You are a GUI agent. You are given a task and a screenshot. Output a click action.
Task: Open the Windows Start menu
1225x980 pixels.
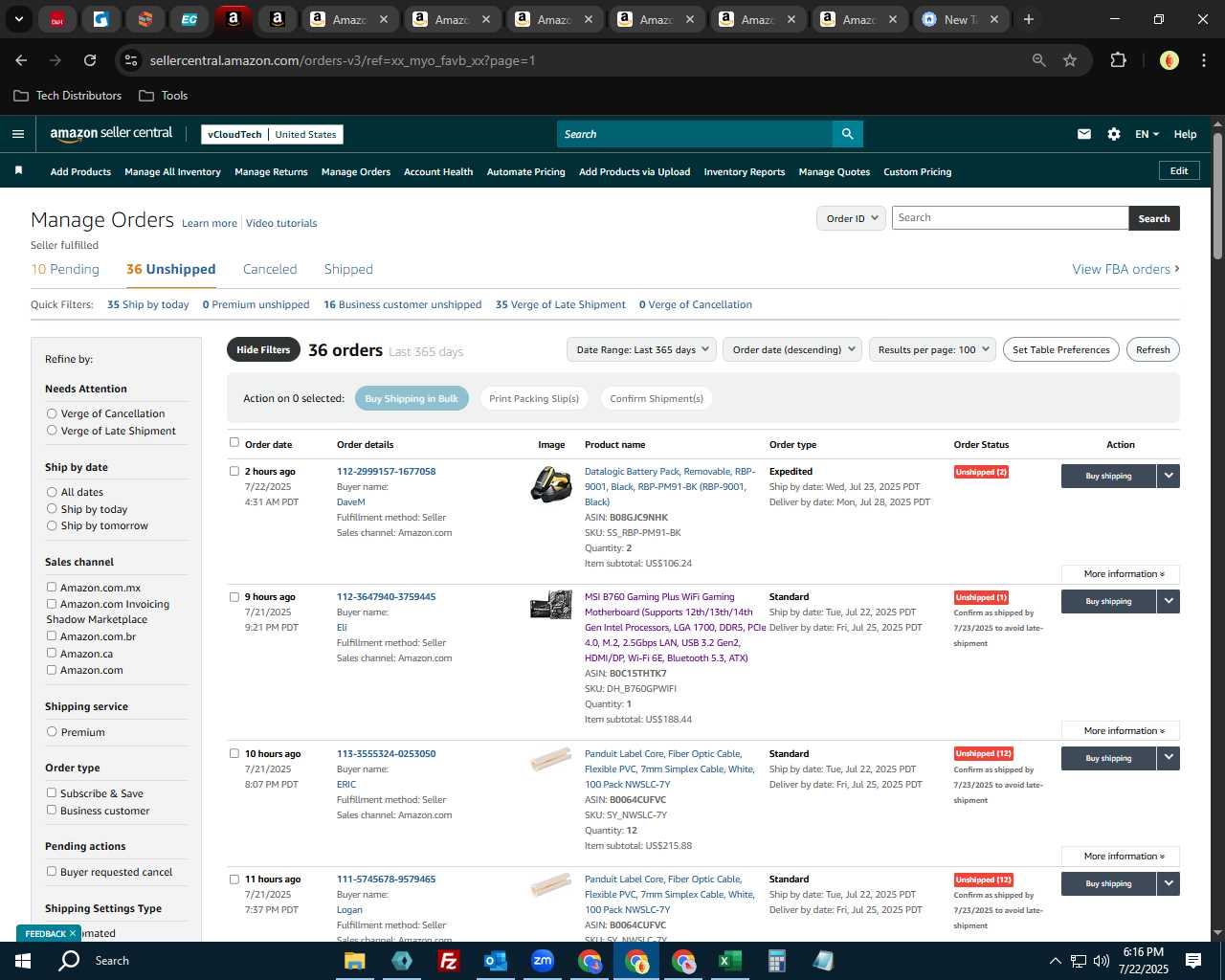click(x=23, y=961)
